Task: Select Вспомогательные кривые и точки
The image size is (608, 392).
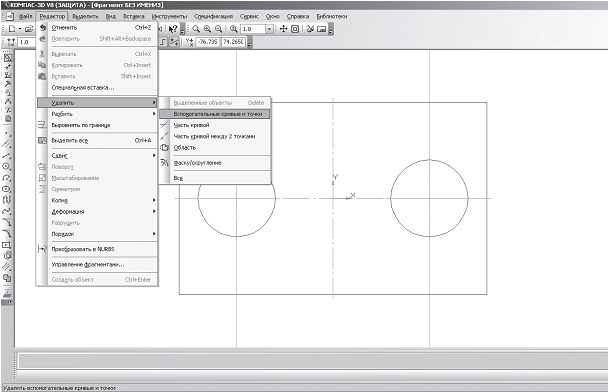Action: 215,114
